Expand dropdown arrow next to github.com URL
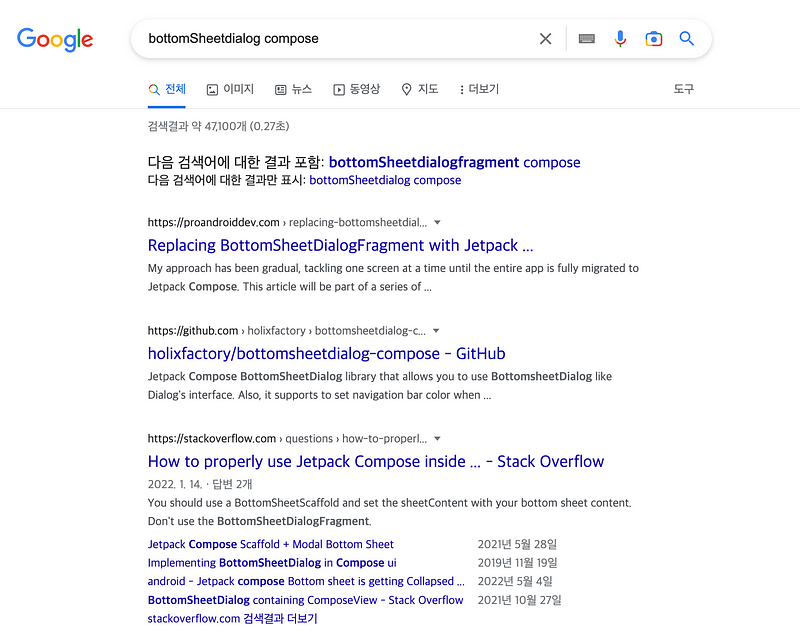 [x=436, y=331]
